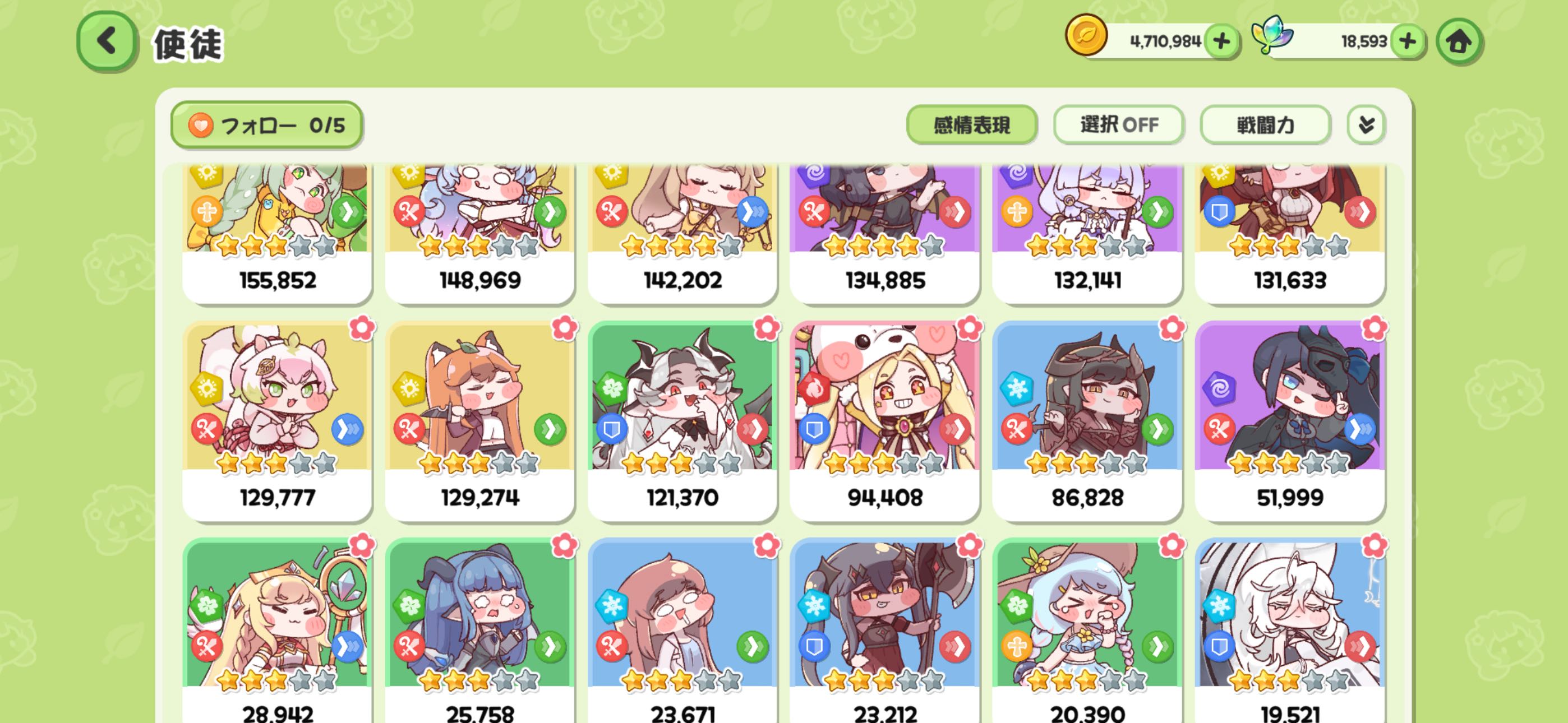Add crystals with the plus icon

click(x=1407, y=41)
